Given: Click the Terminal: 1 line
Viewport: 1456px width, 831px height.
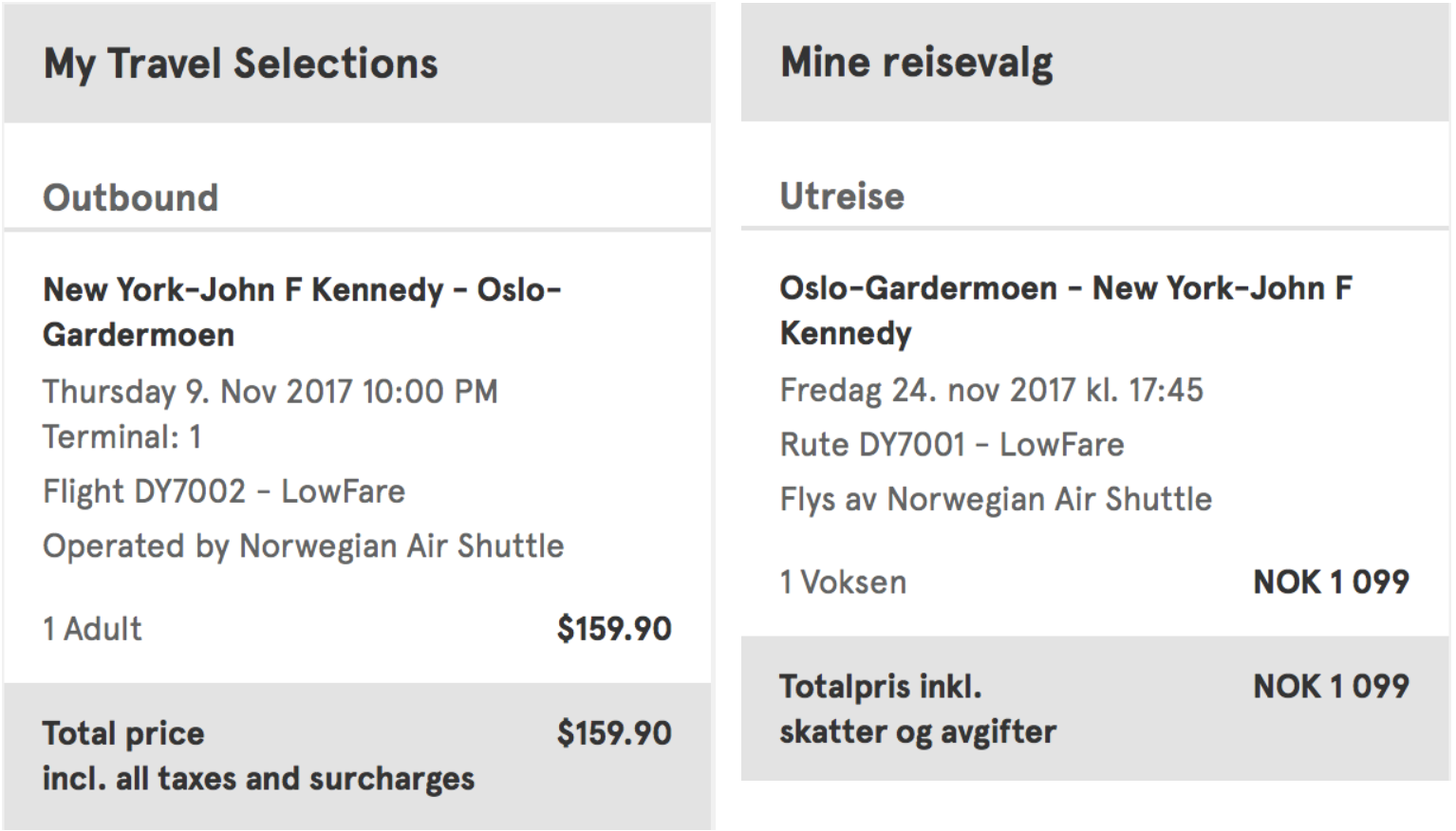Looking at the screenshot, I should click(x=122, y=437).
